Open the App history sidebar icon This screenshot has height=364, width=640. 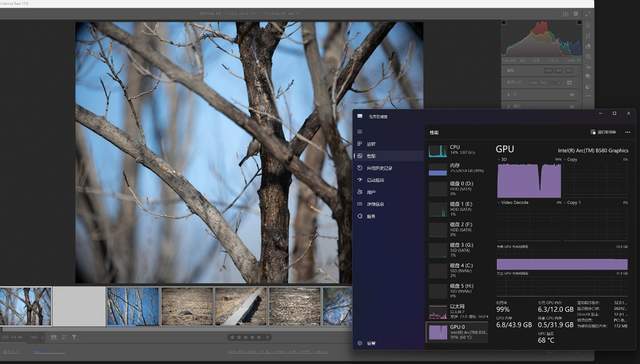[x=360, y=168]
